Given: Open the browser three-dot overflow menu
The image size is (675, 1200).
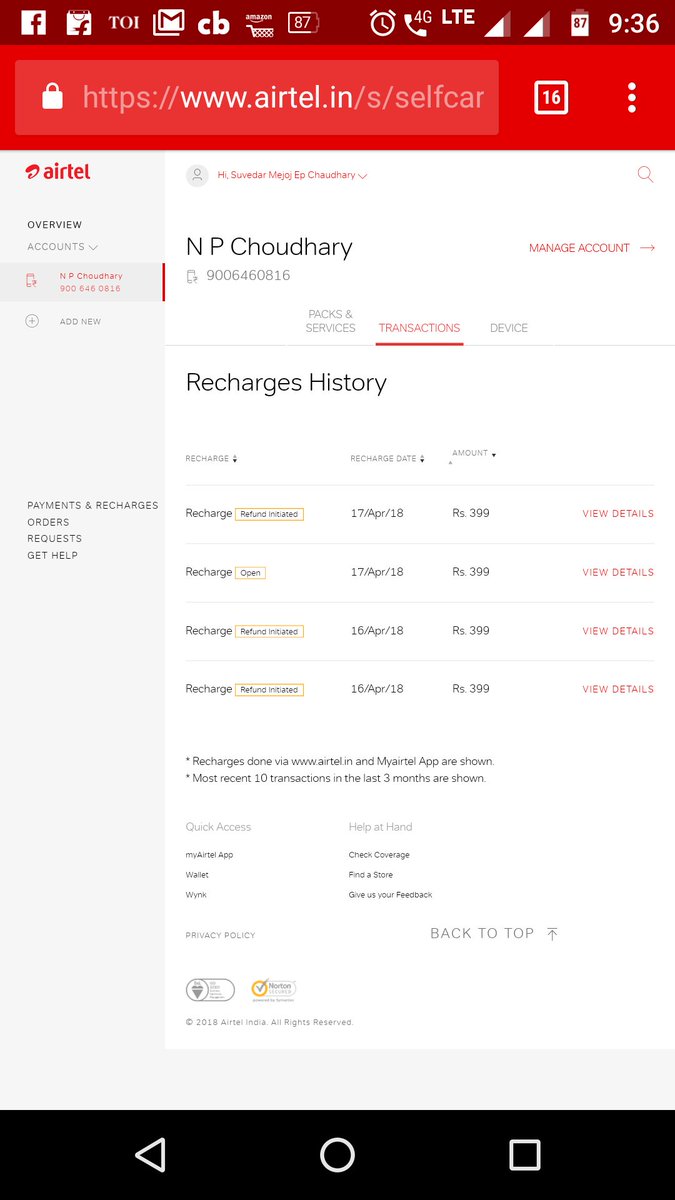Looking at the screenshot, I should [x=632, y=98].
